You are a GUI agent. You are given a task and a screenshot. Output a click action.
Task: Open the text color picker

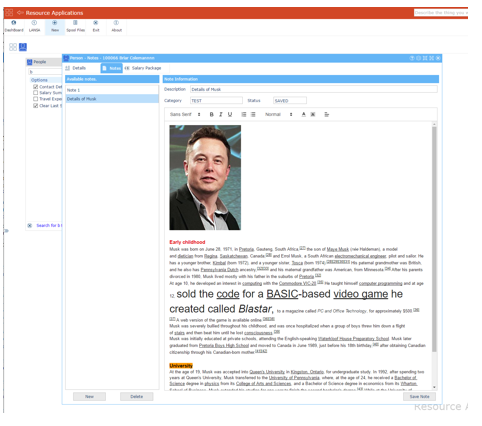(x=303, y=114)
